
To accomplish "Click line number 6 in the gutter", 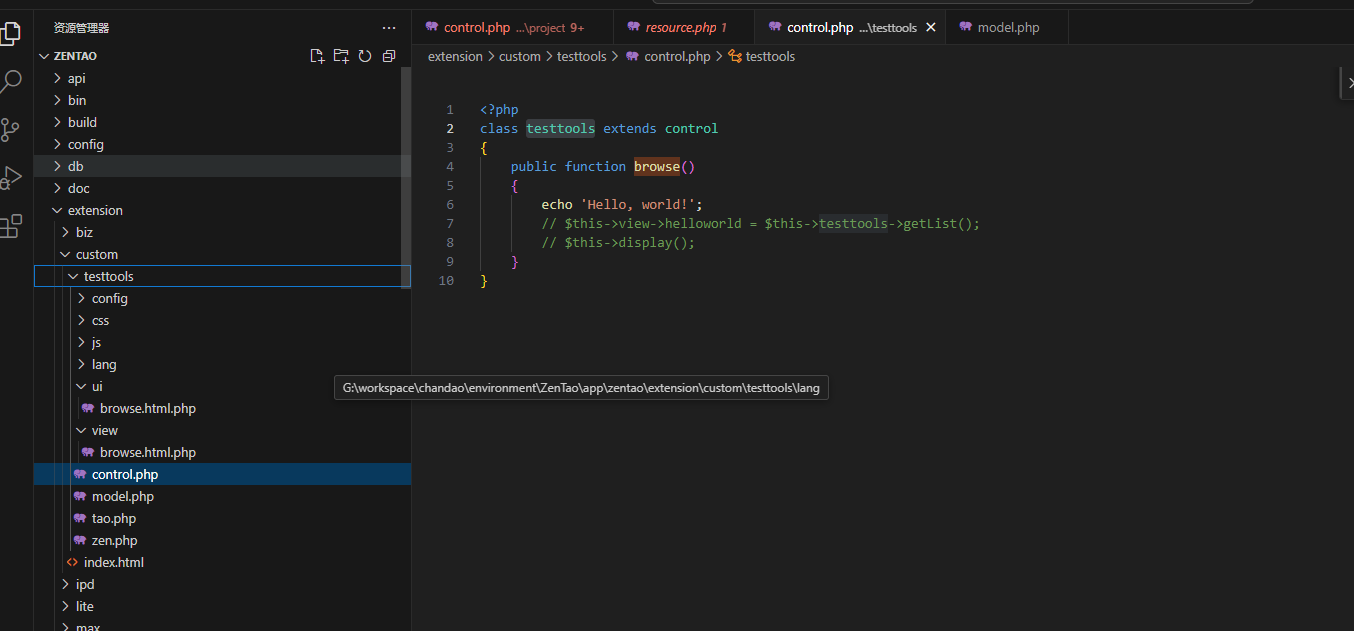I will (450, 204).
